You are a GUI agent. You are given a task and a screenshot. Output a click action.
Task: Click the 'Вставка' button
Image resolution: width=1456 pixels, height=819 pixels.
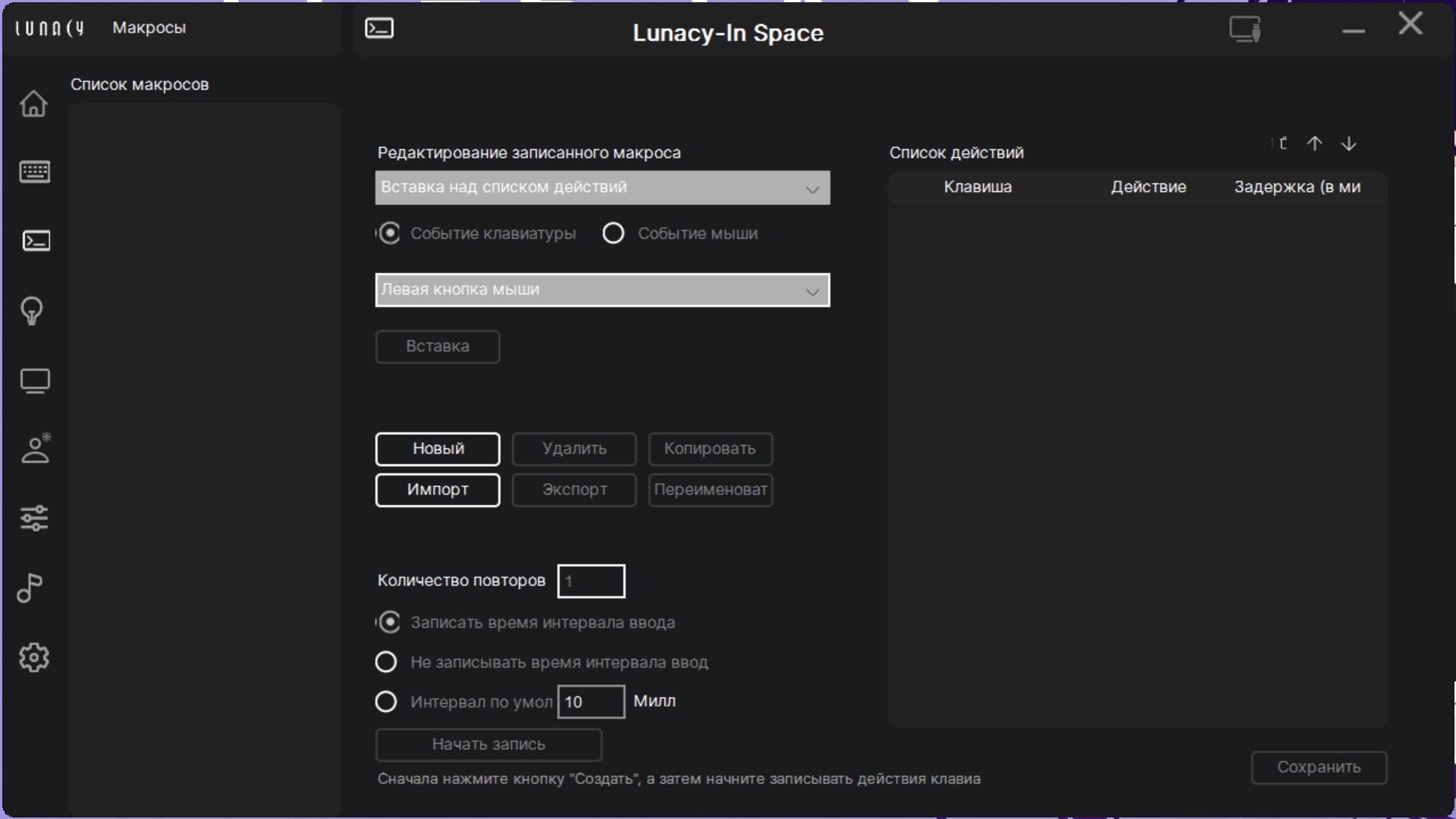click(438, 347)
